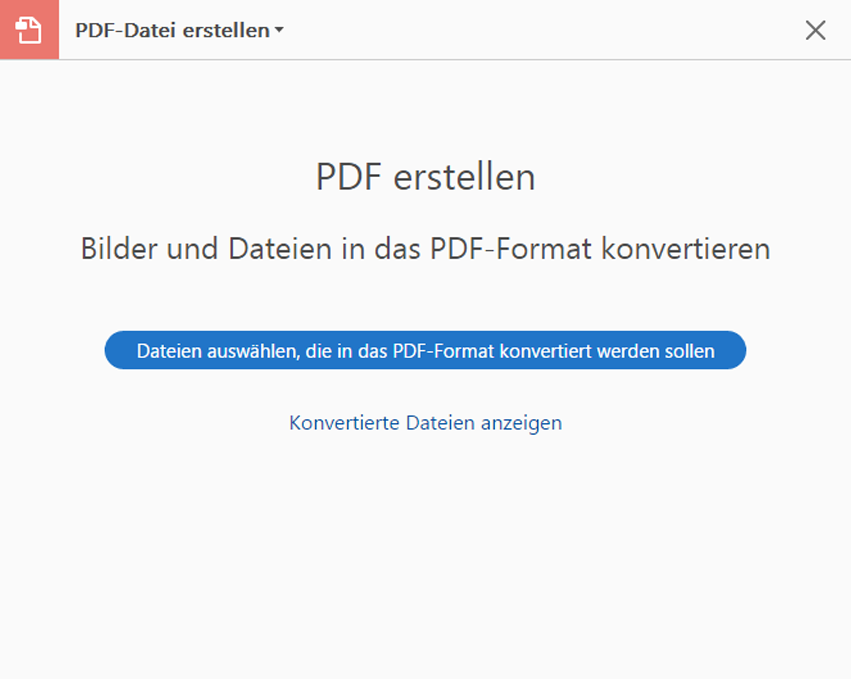Open the PDF-Datei erstellen dropdown menu

click(x=179, y=30)
